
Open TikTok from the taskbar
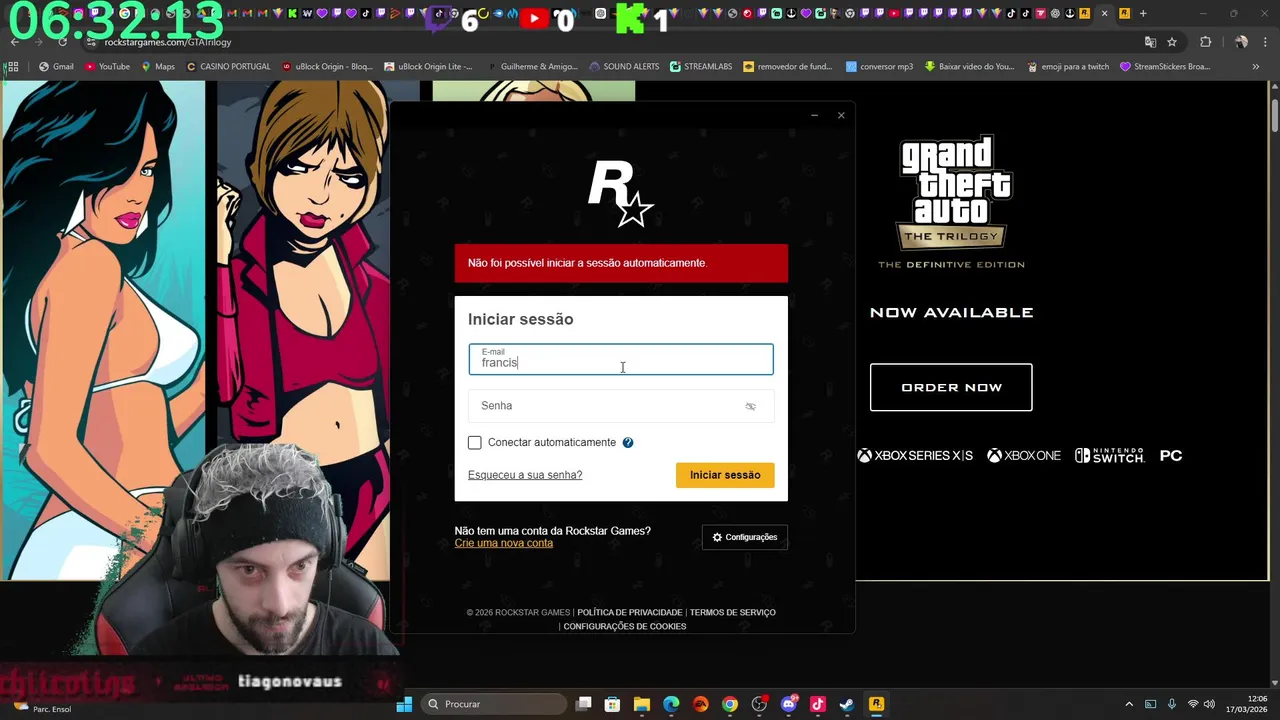point(817,704)
